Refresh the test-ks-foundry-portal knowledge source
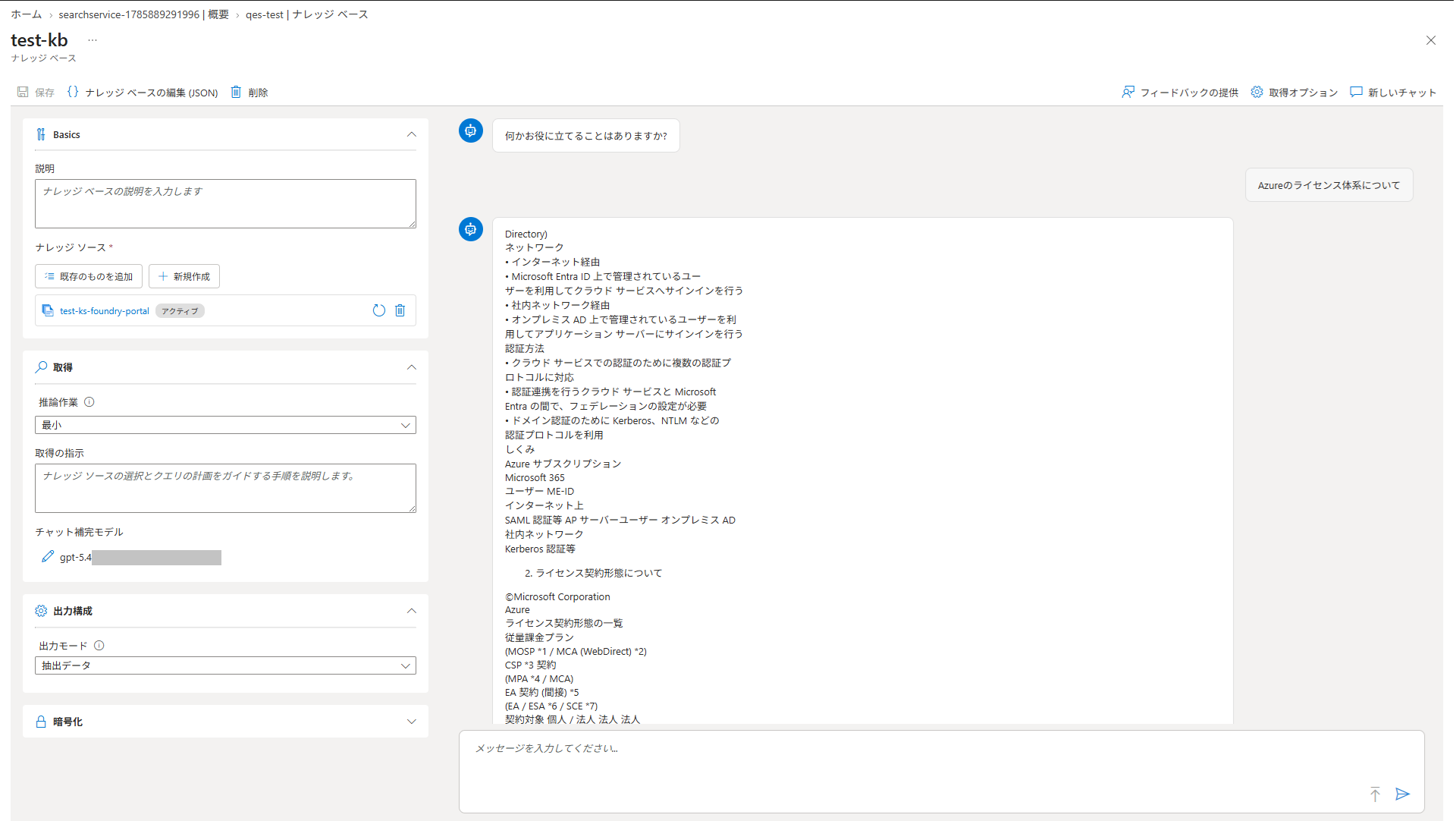 pos(379,310)
